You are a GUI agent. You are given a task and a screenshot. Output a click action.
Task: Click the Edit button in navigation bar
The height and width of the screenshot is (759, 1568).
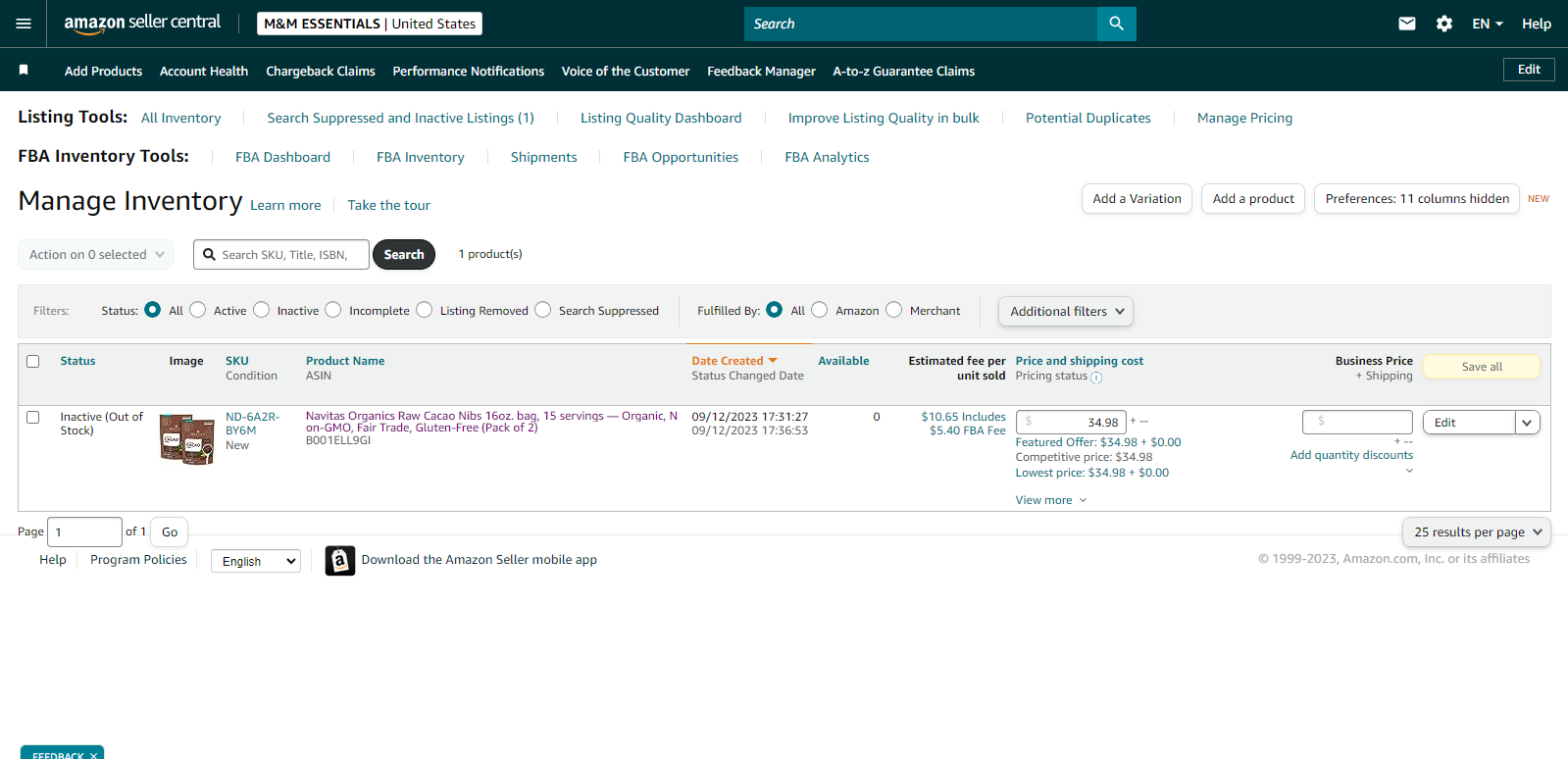[x=1529, y=70]
